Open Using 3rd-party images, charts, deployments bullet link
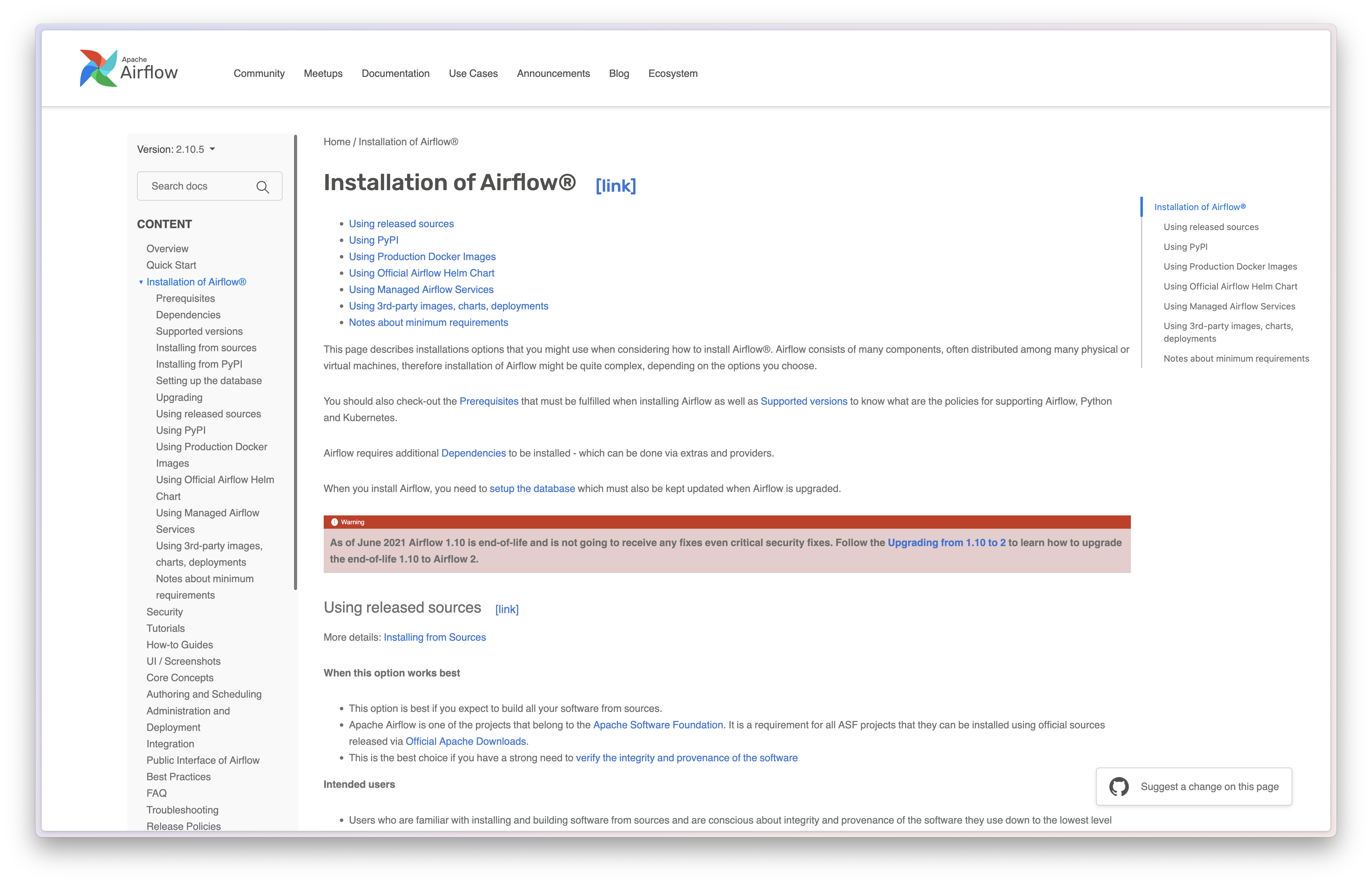This screenshot has width=1372, height=884. 448,306
